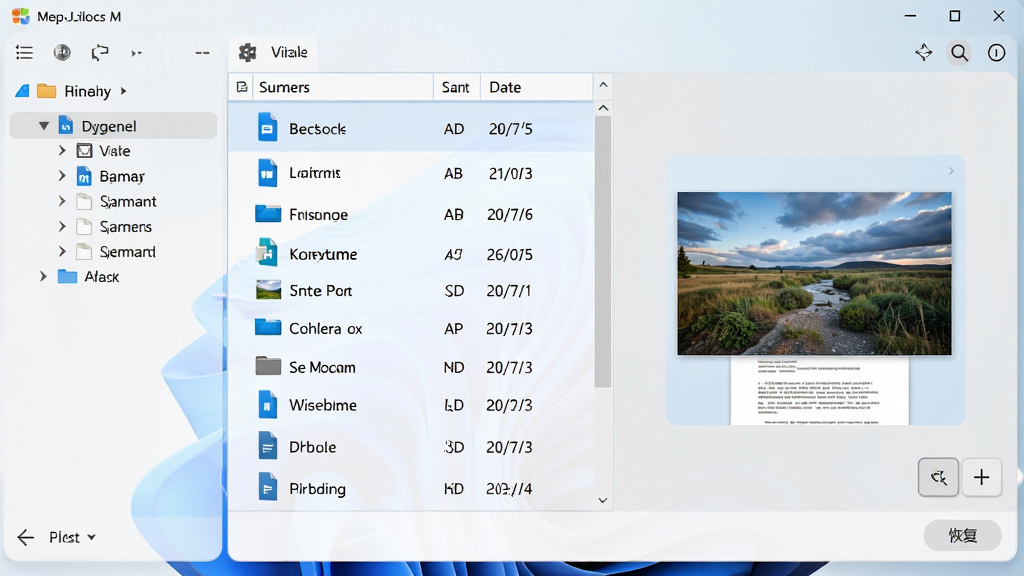Click the list view icon in the sidebar toolbar
The width and height of the screenshot is (1024, 576).
click(24, 52)
